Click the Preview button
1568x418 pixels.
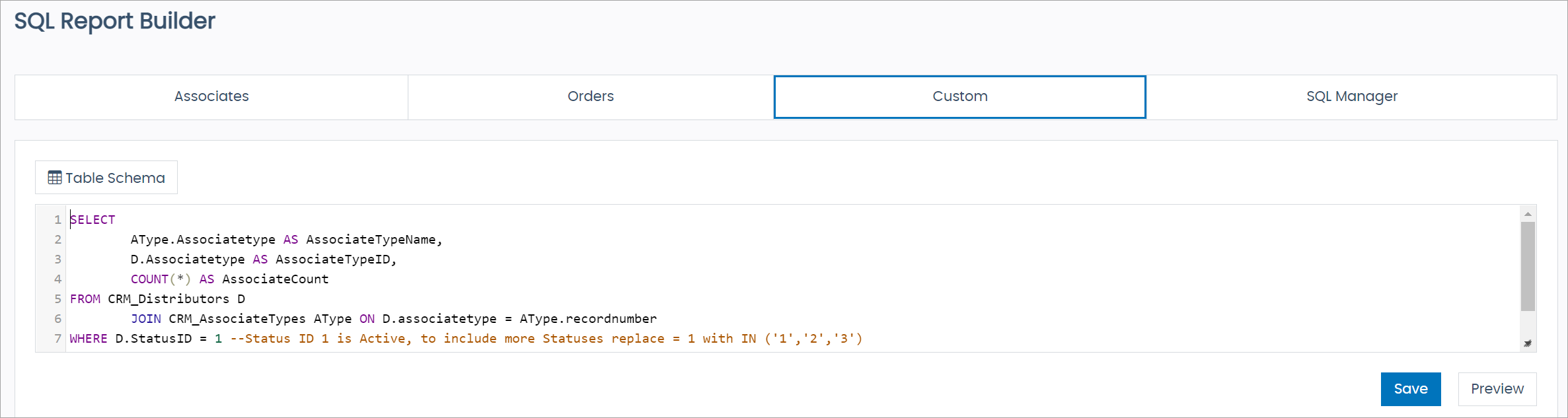pyautogui.click(x=1497, y=389)
